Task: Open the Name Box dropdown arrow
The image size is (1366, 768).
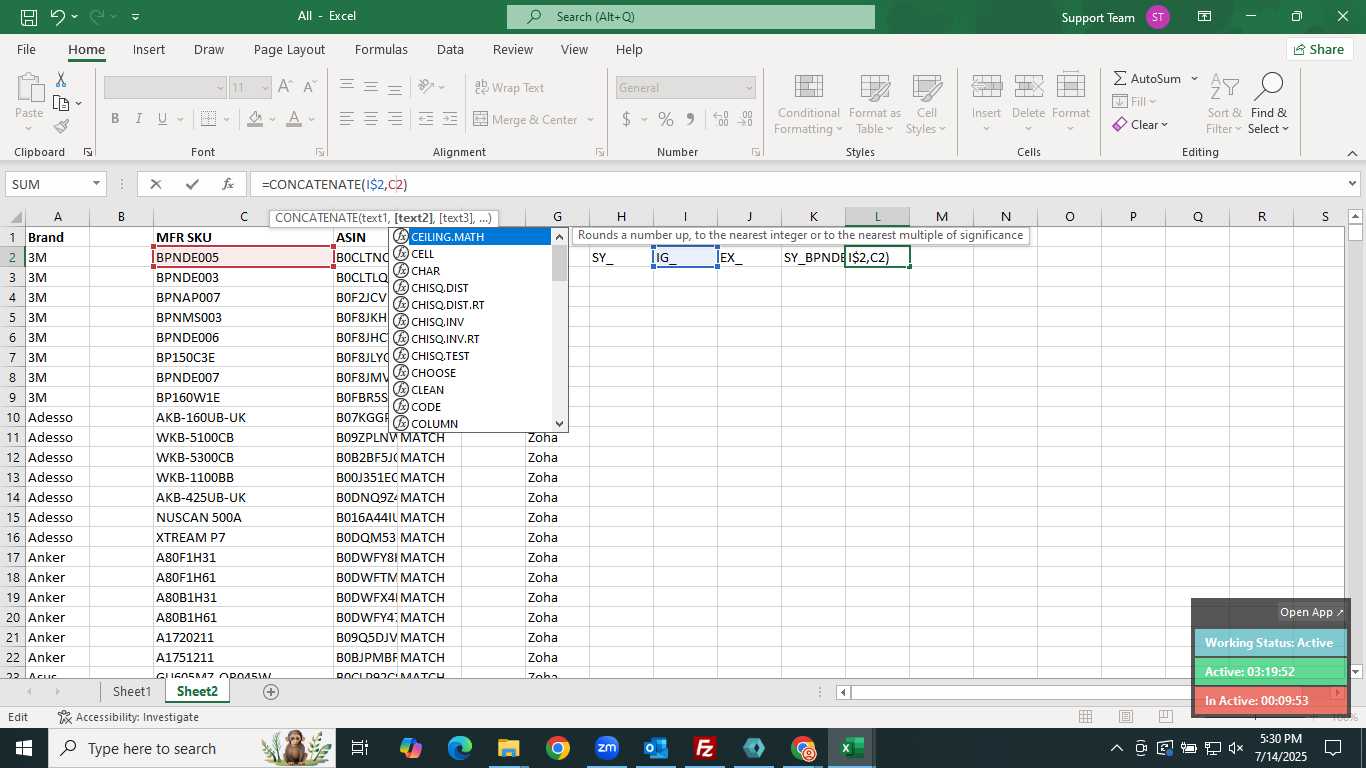Action: point(97,184)
